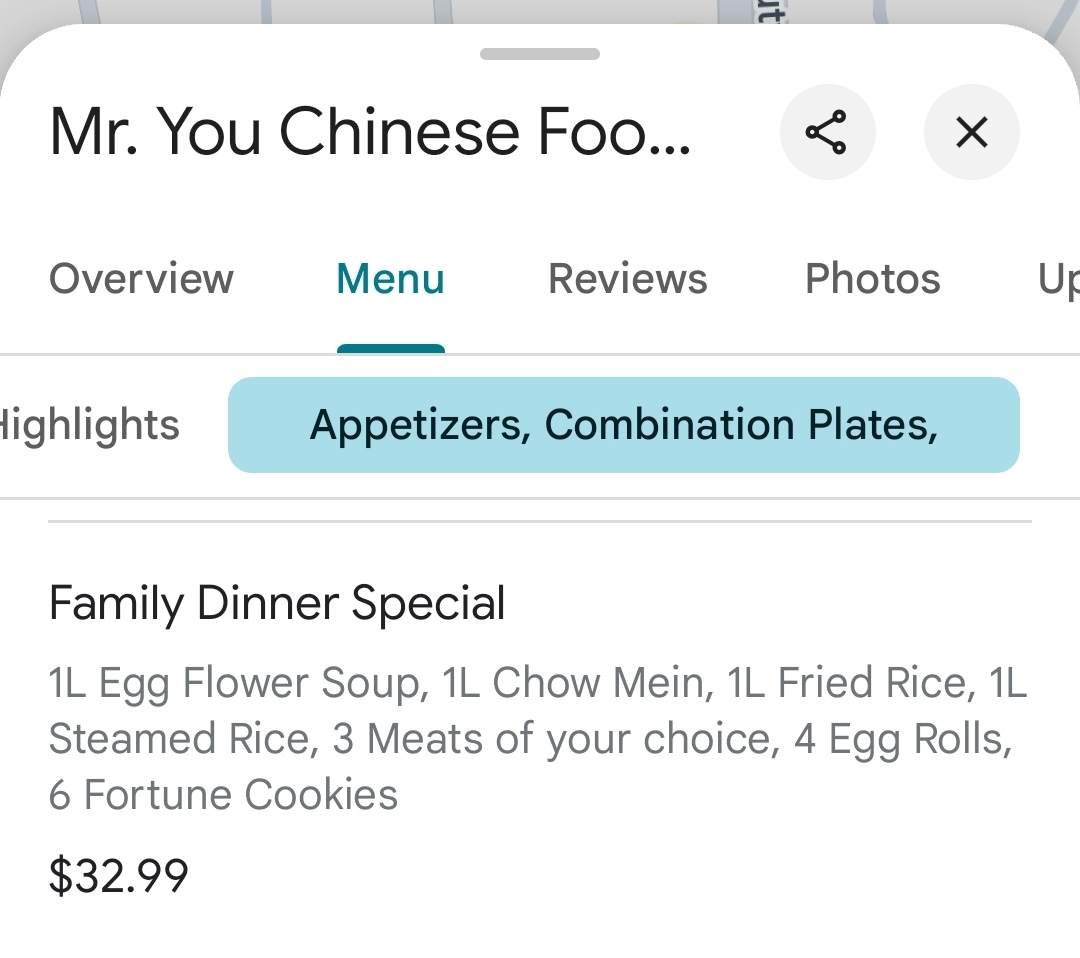Open the Family Dinner Special item
Screen dimensions: 1080x958
pos(277,603)
